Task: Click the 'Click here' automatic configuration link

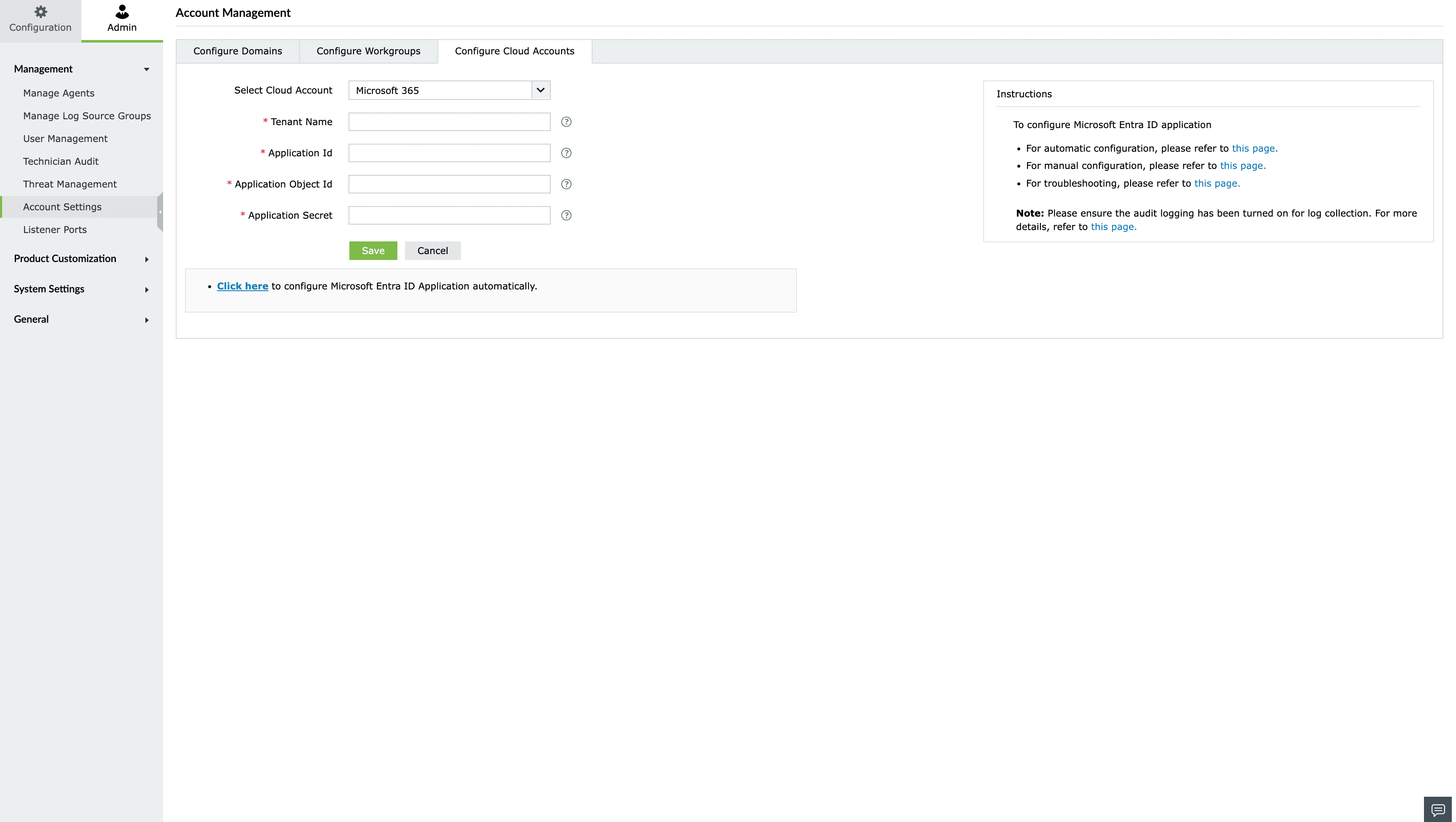Action: point(242,286)
